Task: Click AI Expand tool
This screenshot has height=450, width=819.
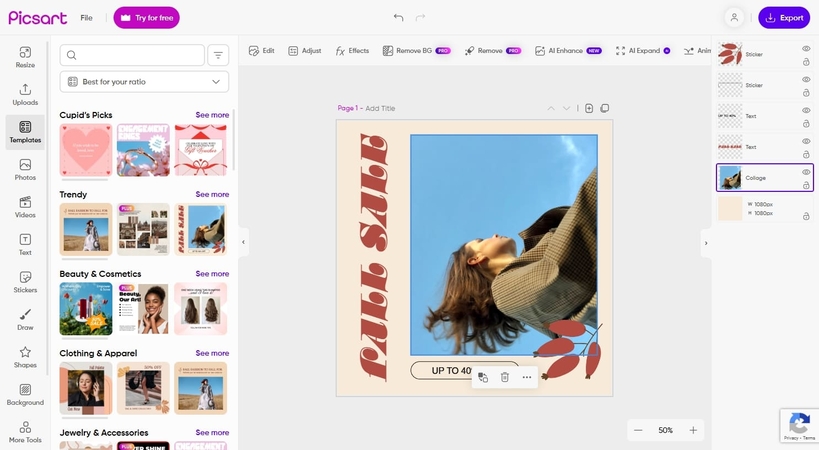Action: (x=642, y=51)
